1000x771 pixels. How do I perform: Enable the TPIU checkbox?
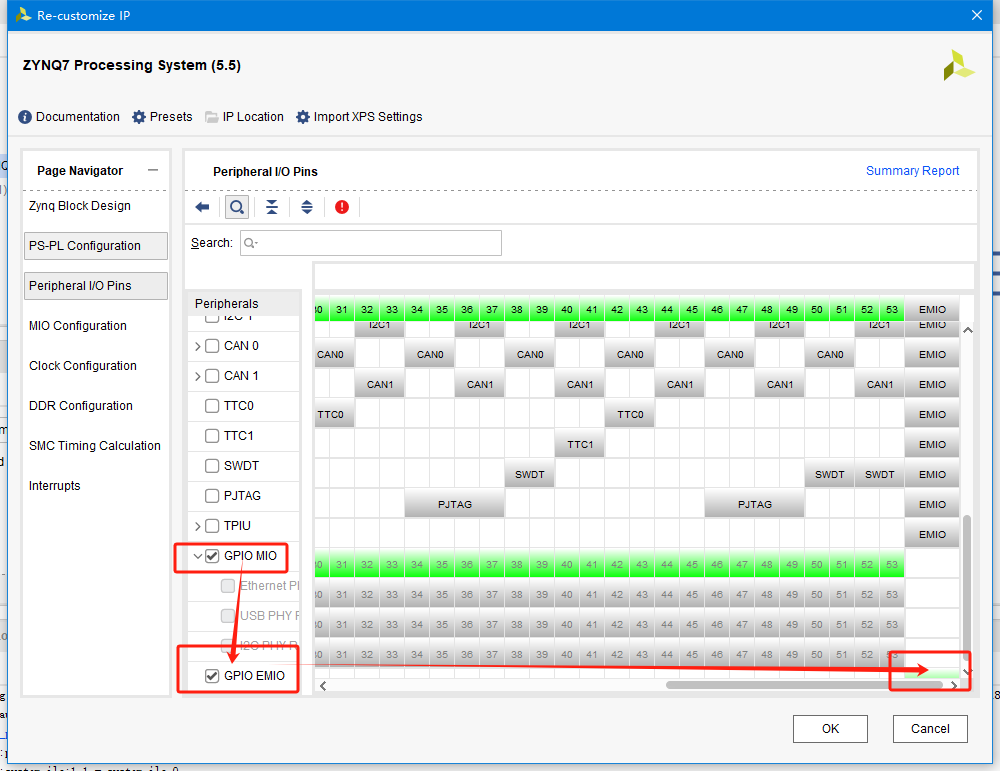[x=212, y=525]
